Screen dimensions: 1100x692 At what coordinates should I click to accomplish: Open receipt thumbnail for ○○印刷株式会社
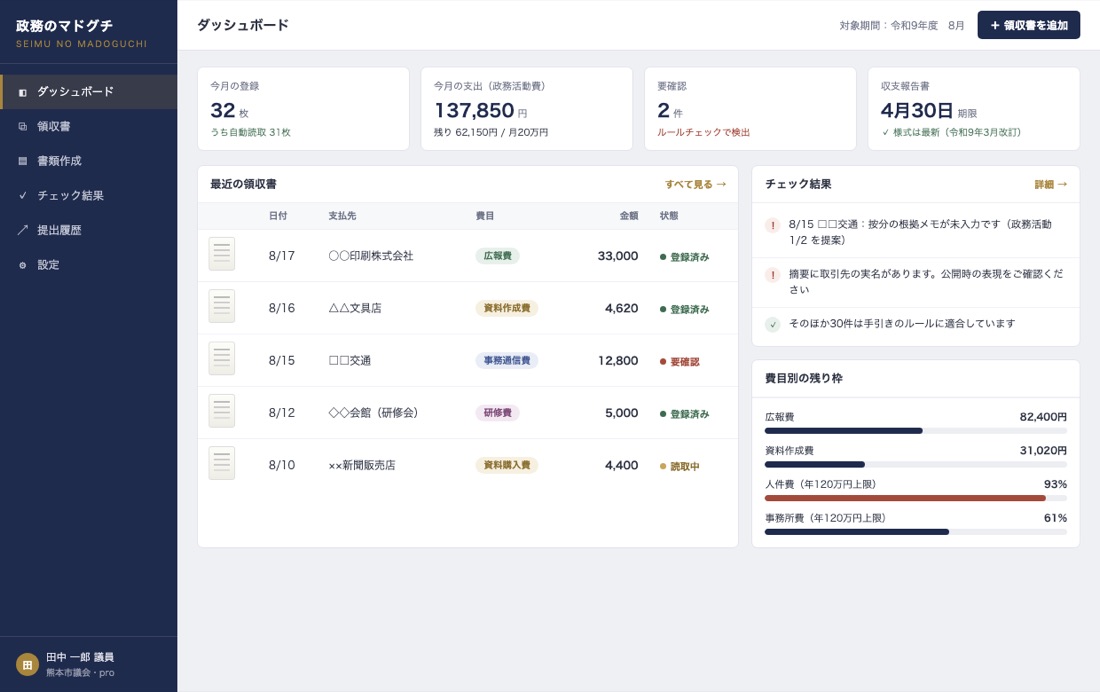pyautogui.click(x=222, y=254)
